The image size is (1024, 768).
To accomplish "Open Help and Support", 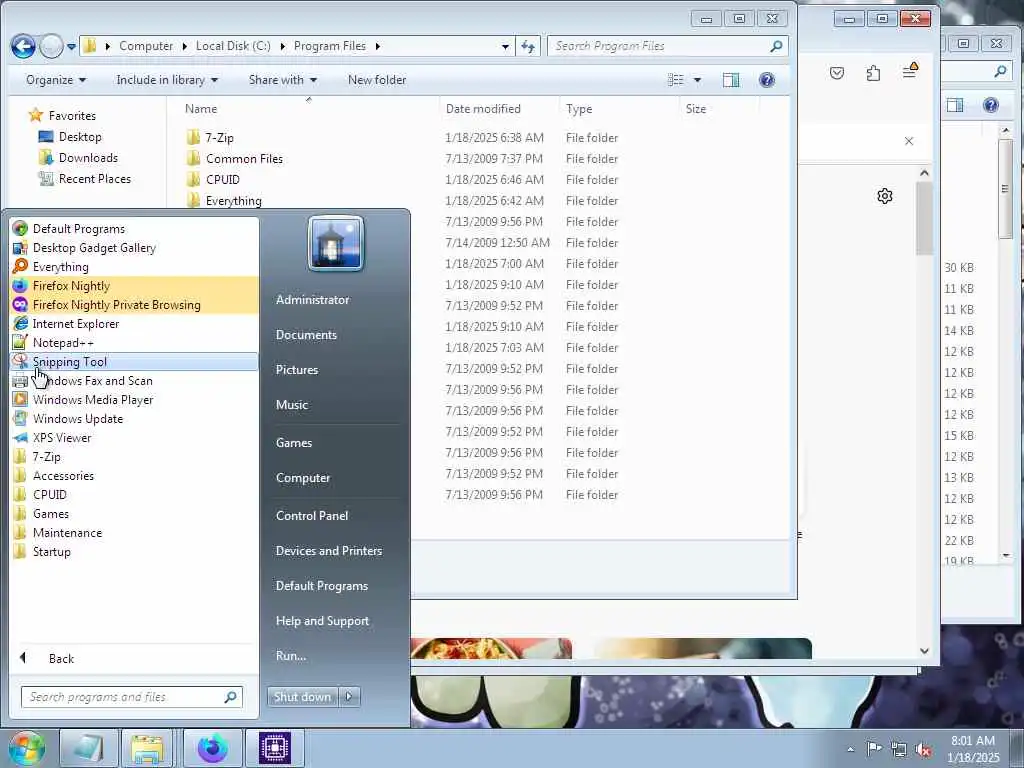I will click(323, 621).
